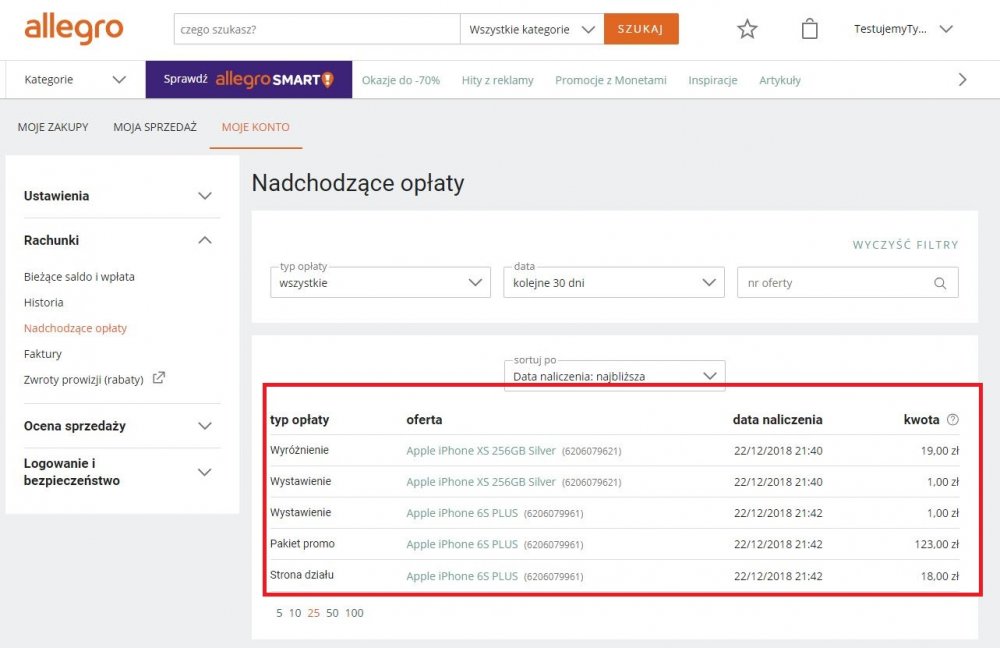
Task: Open the Wszystkie kategorie dropdown
Action: point(532,29)
